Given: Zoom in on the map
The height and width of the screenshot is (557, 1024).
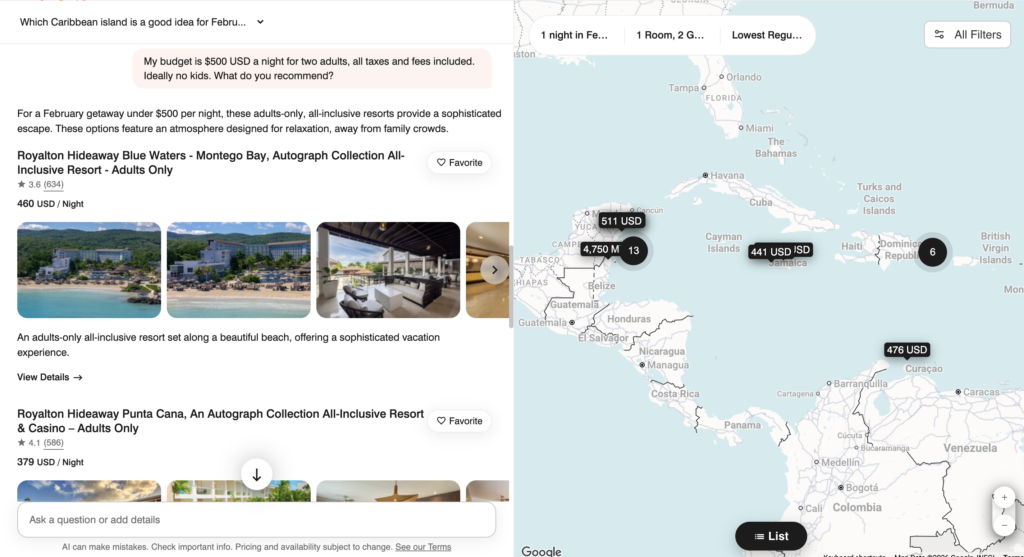Looking at the screenshot, I should pos(1004,498).
